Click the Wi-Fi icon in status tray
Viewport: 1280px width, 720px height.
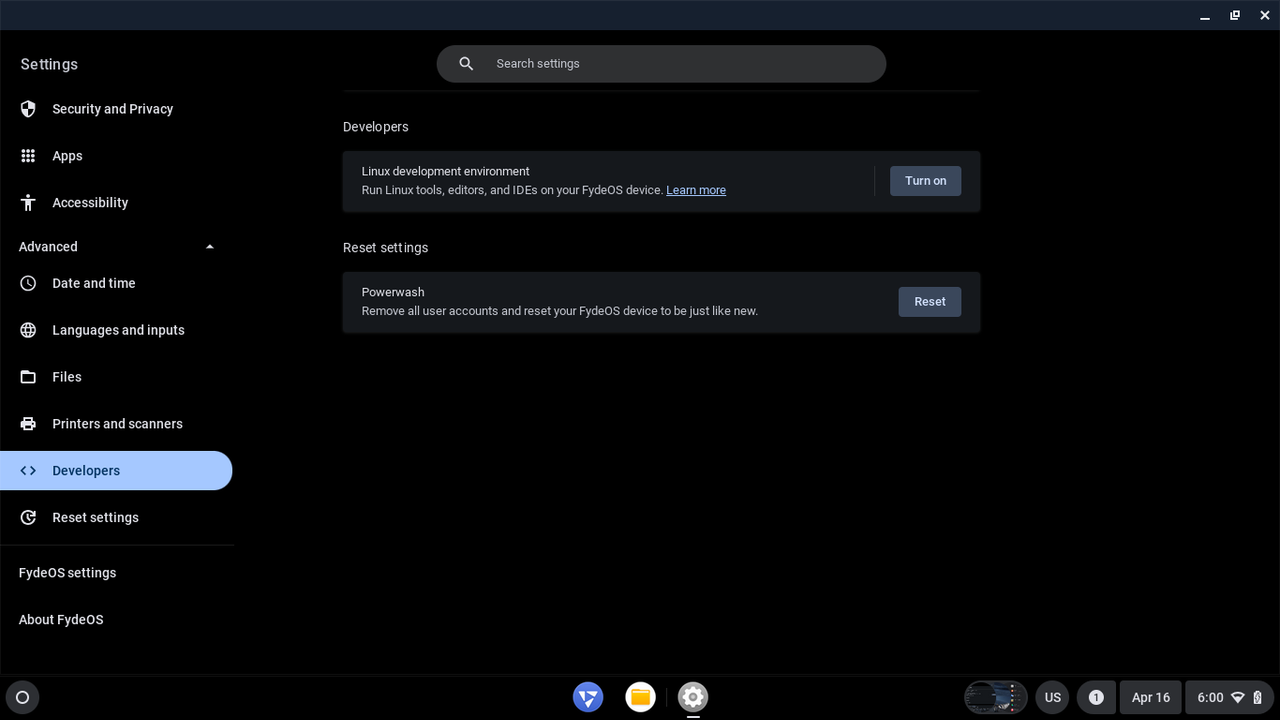pyautogui.click(x=1237, y=697)
